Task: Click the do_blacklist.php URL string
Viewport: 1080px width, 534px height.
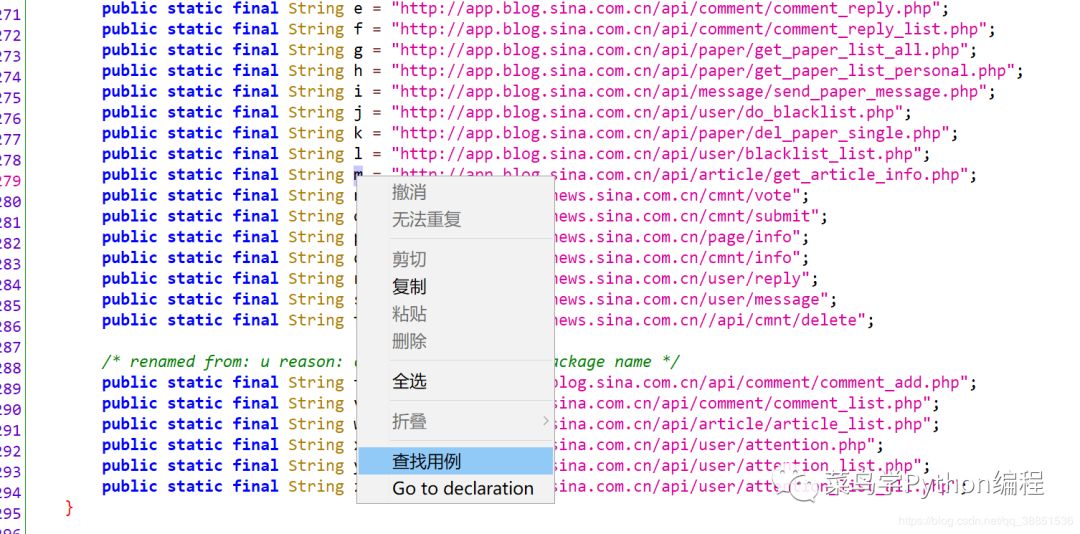Action: tap(645, 112)
